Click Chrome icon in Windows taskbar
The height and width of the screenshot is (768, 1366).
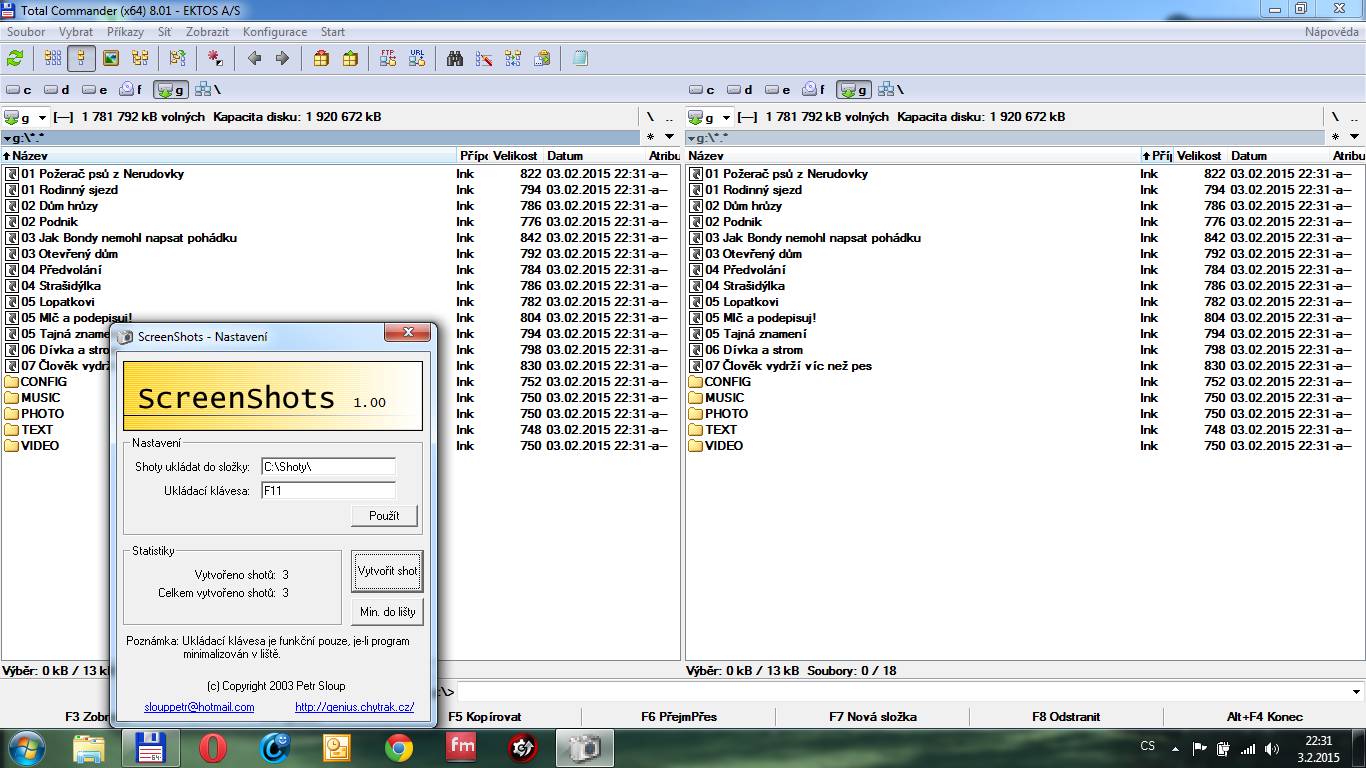click(x=399, y=748)
